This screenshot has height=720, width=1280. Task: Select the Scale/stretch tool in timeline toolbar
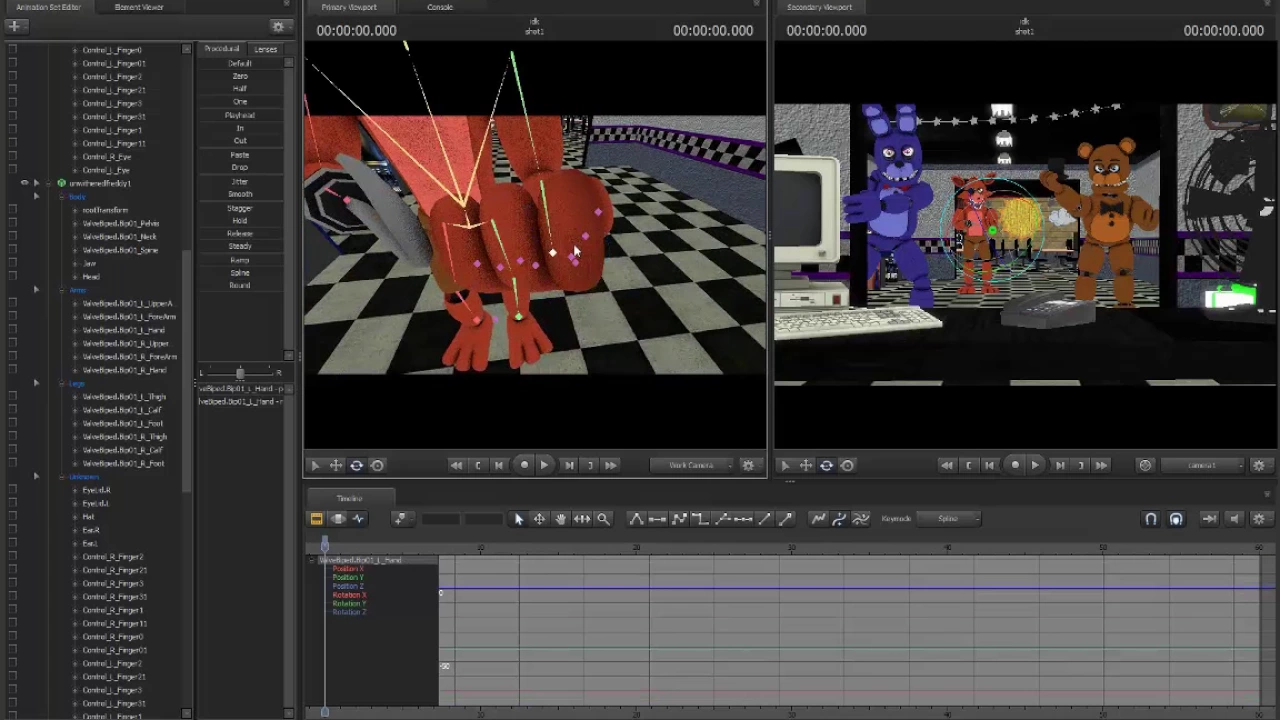coord(581,519)
